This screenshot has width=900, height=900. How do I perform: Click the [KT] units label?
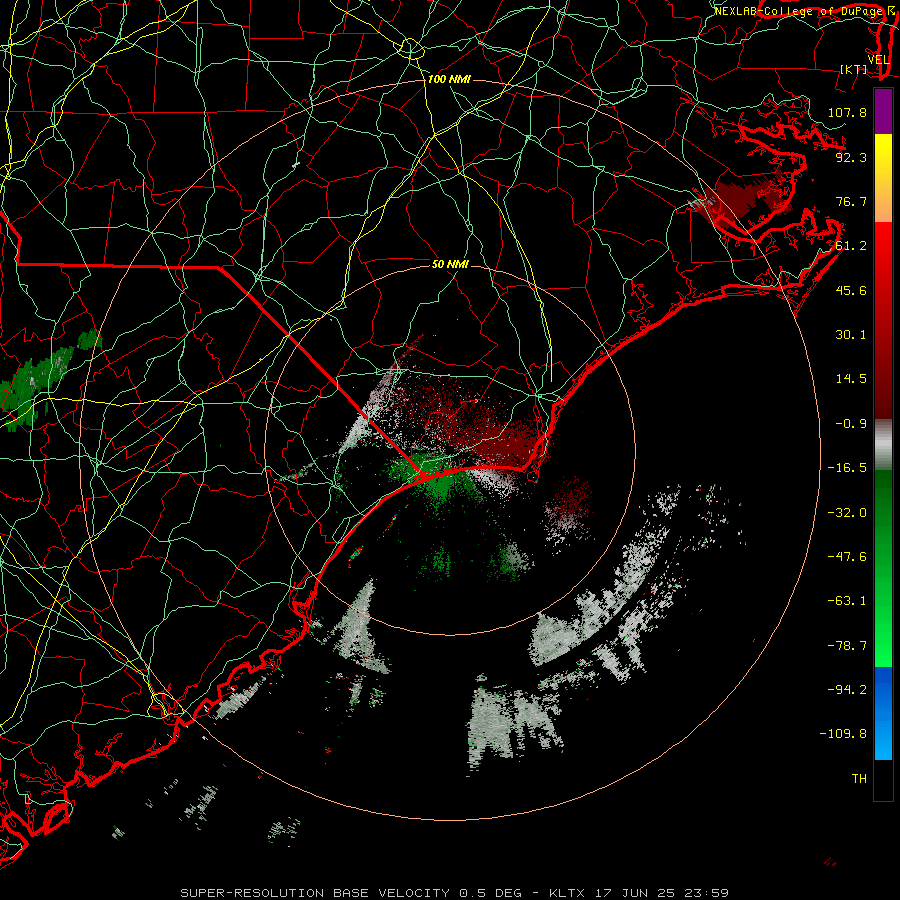tap(854, 69)
